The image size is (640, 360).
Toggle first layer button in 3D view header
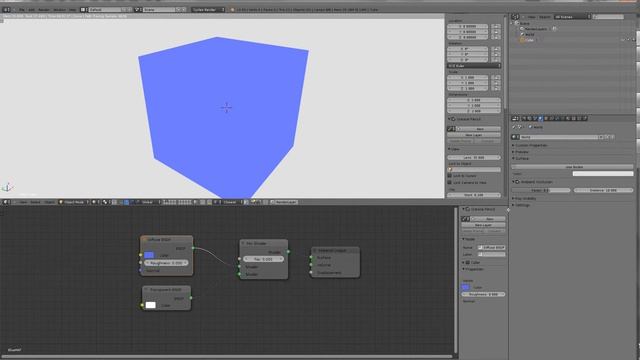164,201
